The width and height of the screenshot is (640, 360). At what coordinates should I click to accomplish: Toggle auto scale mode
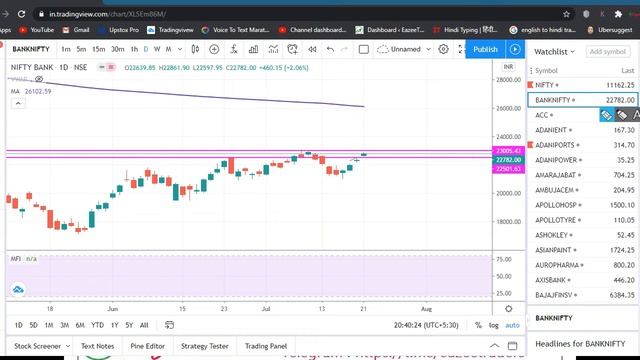click(x=513, y=325)
